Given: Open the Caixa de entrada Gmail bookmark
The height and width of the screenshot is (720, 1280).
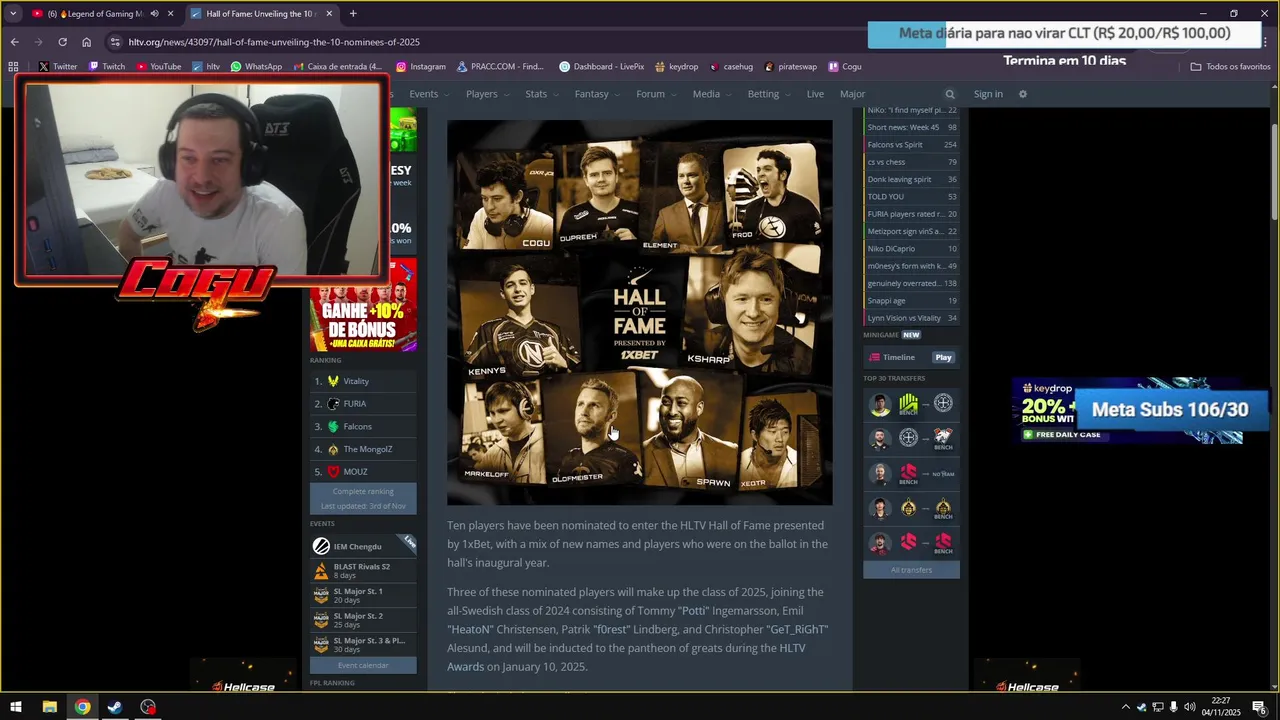Looking at the screenshot, I should 339,67.
